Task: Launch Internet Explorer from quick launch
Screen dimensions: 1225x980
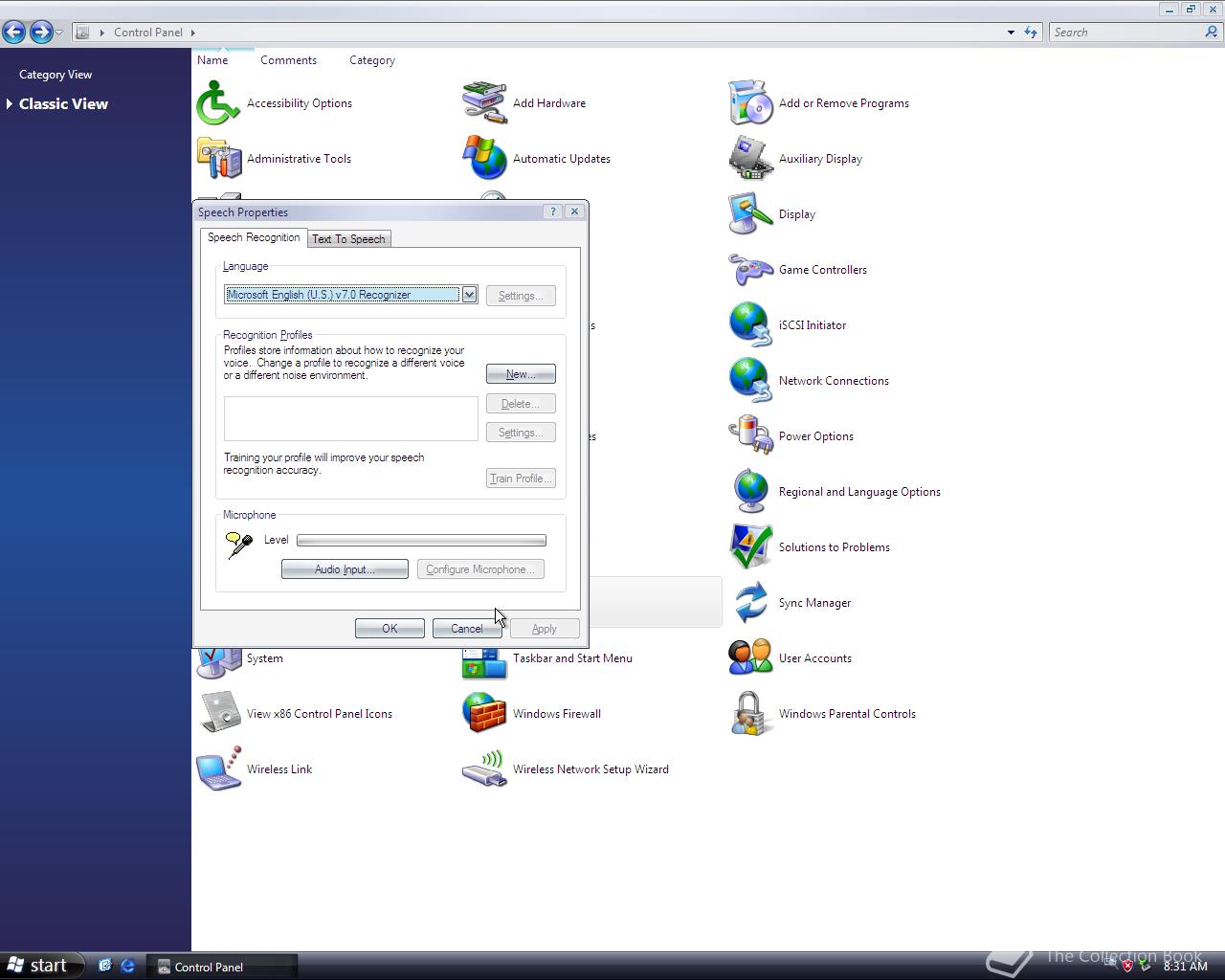Action: pos(127,966)
